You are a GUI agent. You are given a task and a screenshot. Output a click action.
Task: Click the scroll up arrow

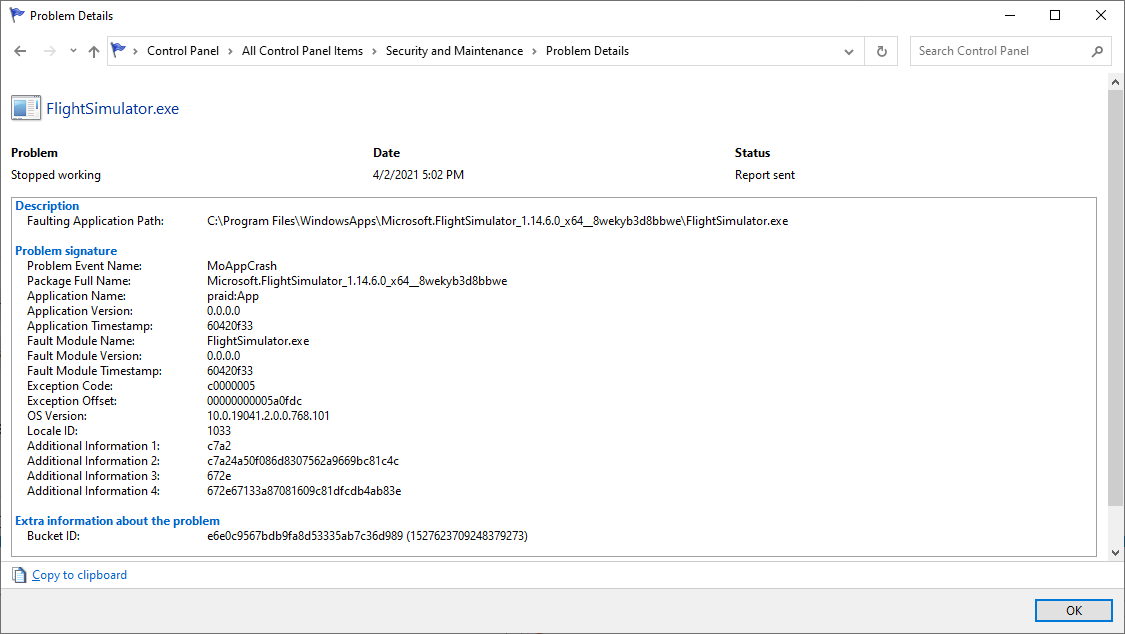click(x=1115, y=82)
